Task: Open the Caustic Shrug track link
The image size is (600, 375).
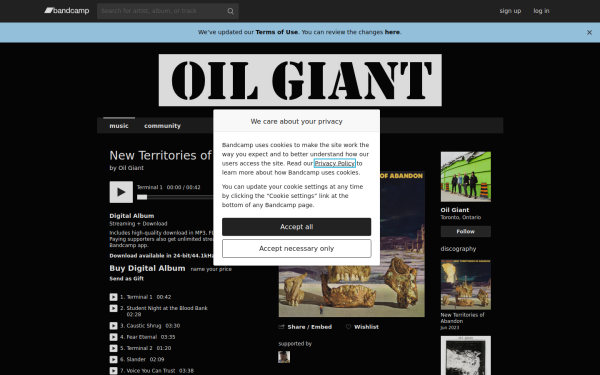Action: click(144, 326)
